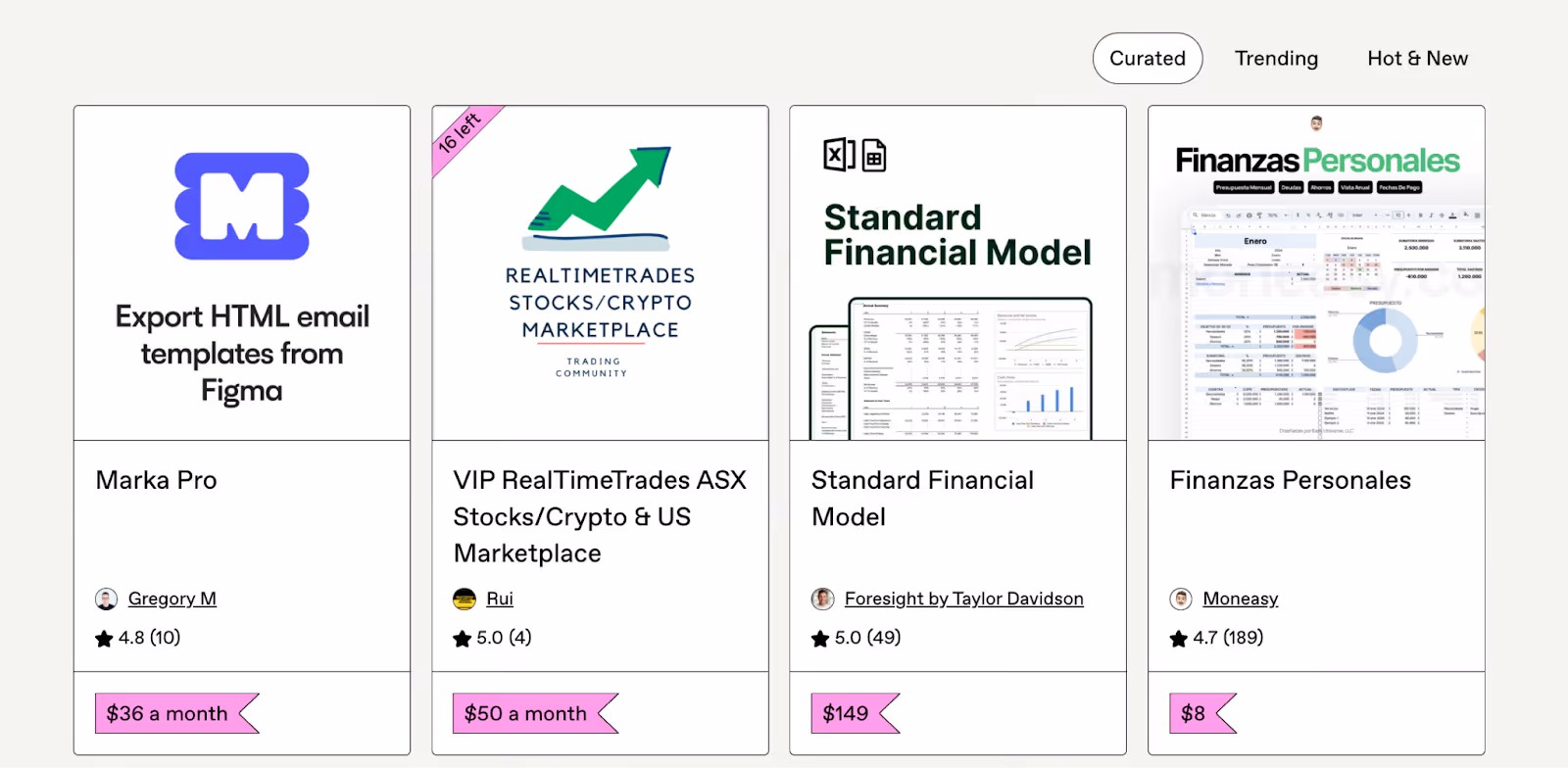Open Foresight by Taylor Davidson link
Screen dimensions: 1568x768
click(963, 599)
